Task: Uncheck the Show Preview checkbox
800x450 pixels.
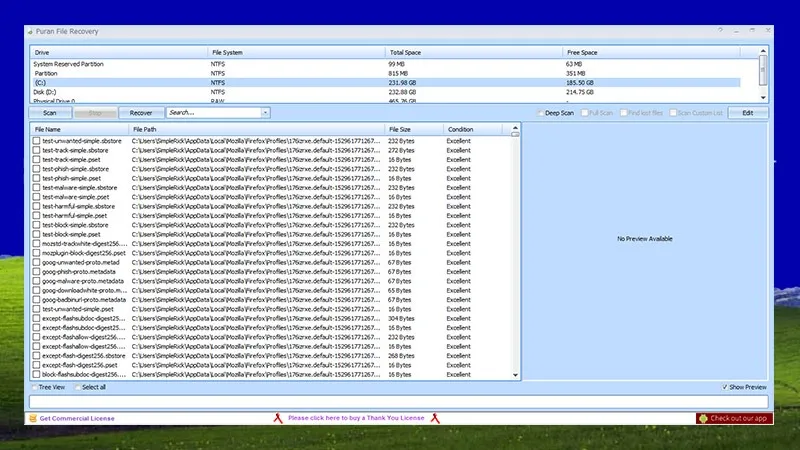Action: 725,387
